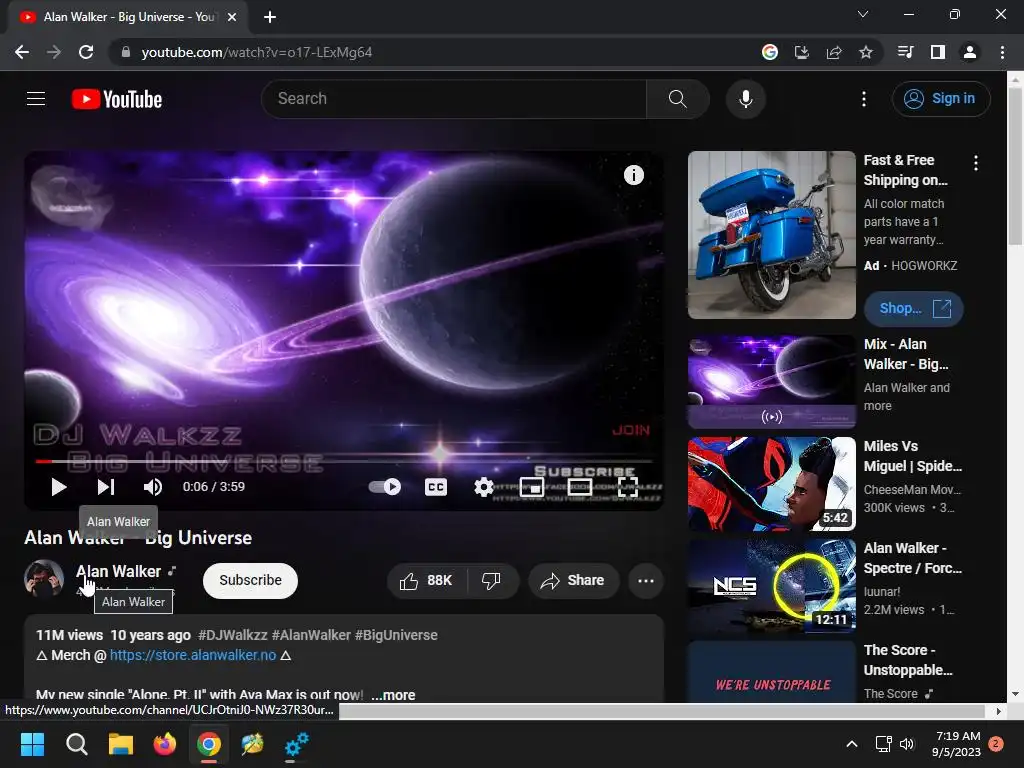This screenshot has width=1024, height=768.
Task: Open the tab search chevron
Action: pos(863,14)
